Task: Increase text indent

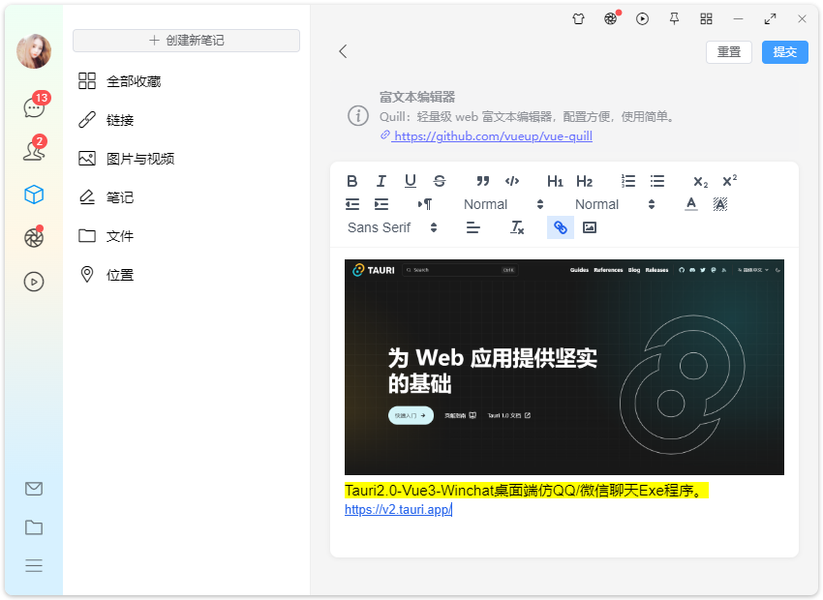Action: (x=381, y=204)
